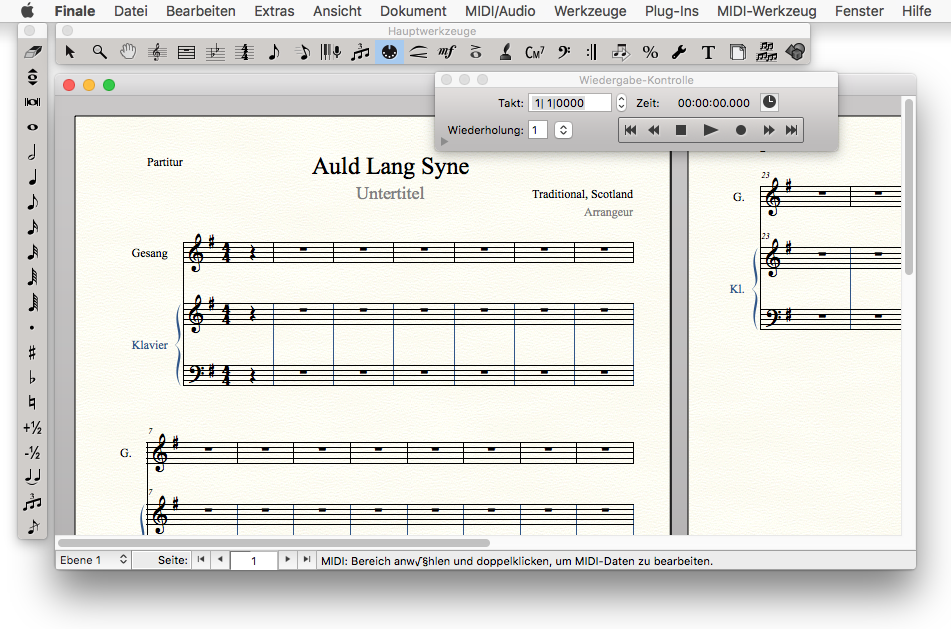
Task: Select the Zoom magnifier tool
Action: coord(99,52)
